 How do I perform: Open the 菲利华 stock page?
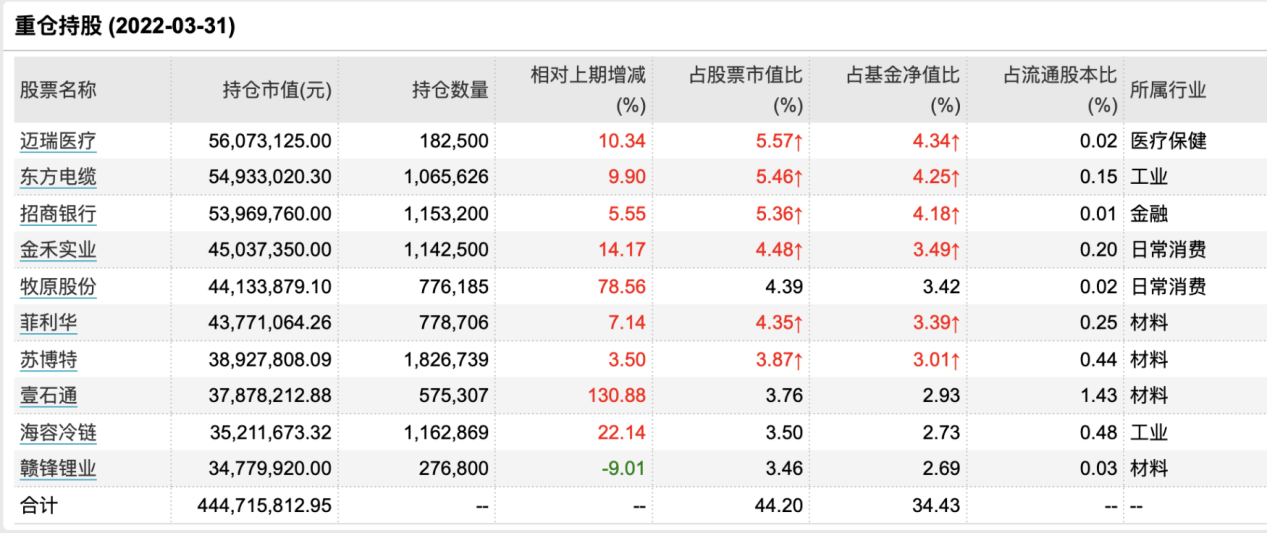49,323
